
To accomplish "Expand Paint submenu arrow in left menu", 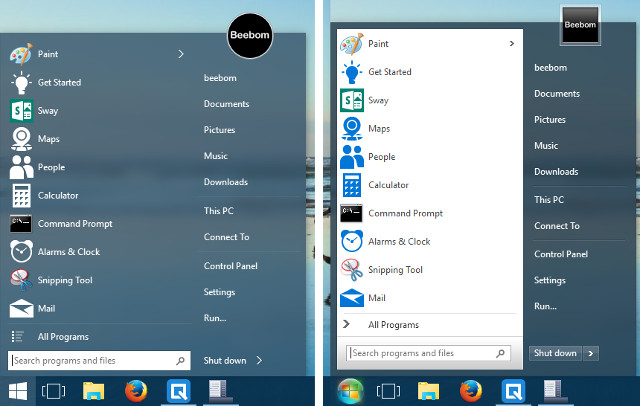I will [x=181, y=54].
